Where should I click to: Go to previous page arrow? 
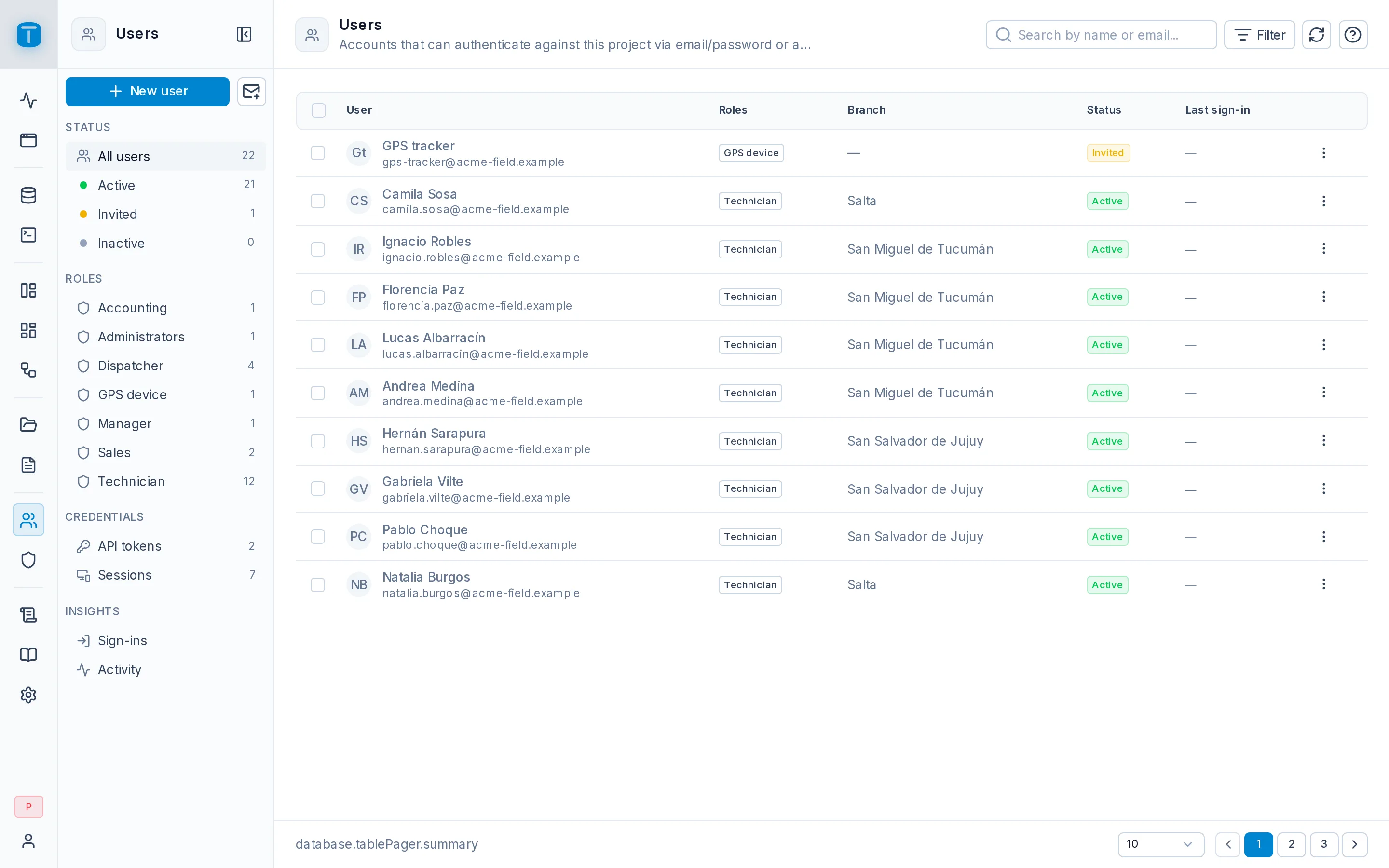click(1228, 844)
